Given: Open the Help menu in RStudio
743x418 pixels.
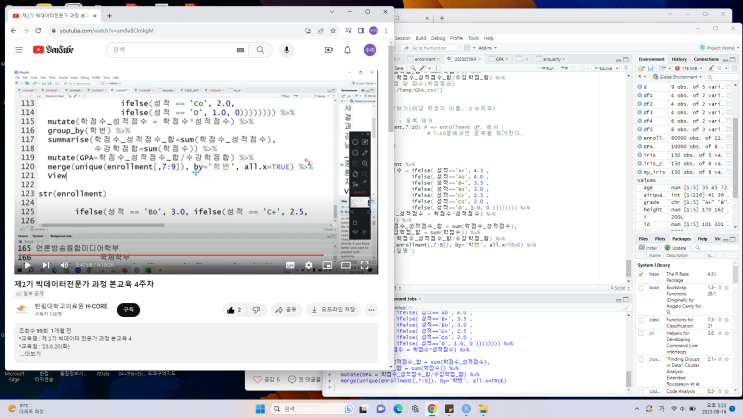Looking at the screenshot, I should coord(489,38).
